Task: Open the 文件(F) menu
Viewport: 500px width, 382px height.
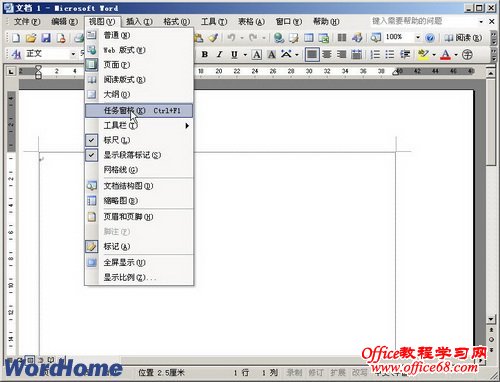Action: tap(26, 22)
